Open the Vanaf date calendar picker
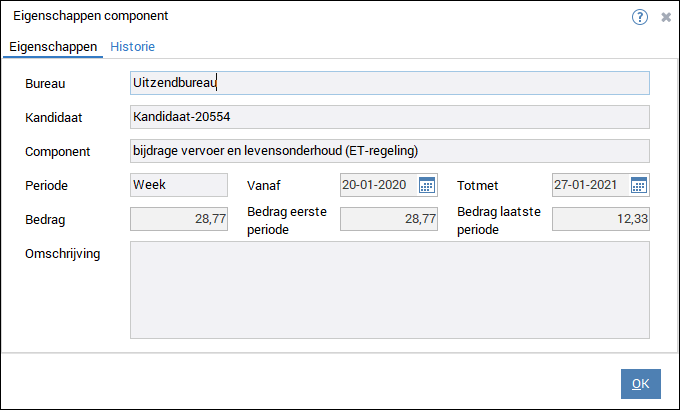Viewport: 680px width, 410px height. [x=427, y=185]
